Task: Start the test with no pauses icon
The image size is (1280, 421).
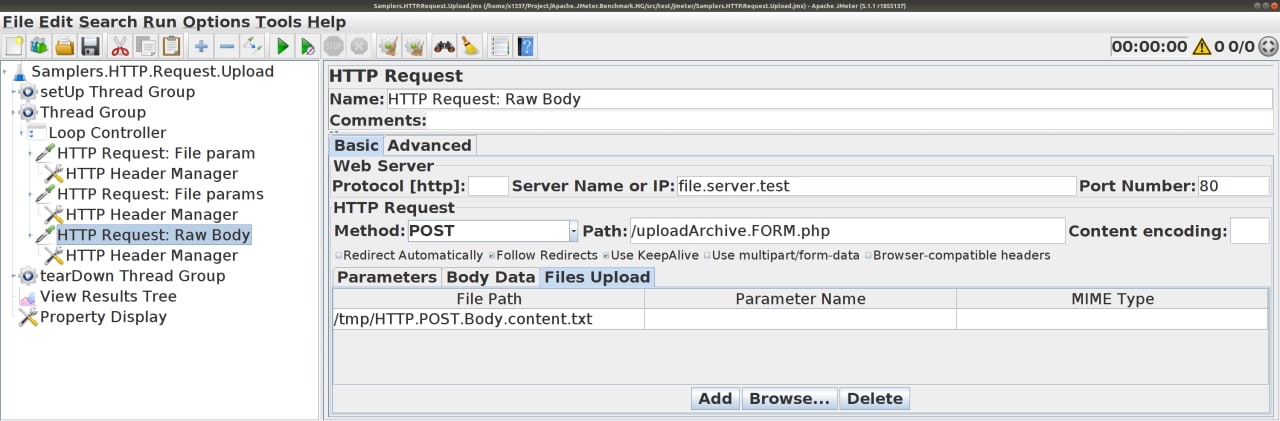Action: click(x=308, y=46)
